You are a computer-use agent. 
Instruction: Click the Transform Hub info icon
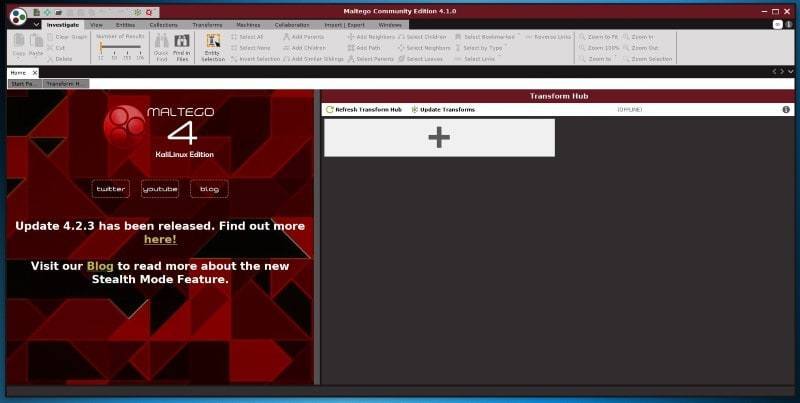pyautogui.click(x=786, y=109)
